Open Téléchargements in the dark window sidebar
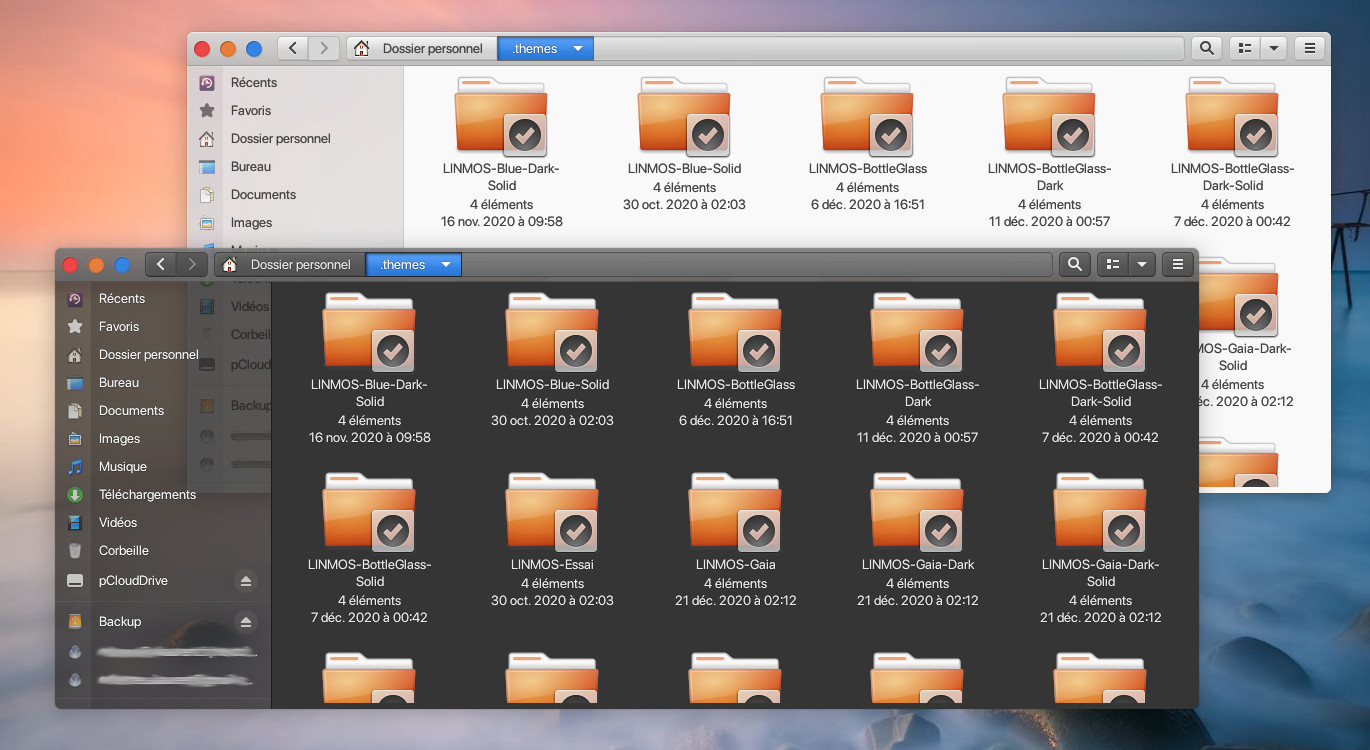This screenshot has height=750, width=1370. (162, 495)
